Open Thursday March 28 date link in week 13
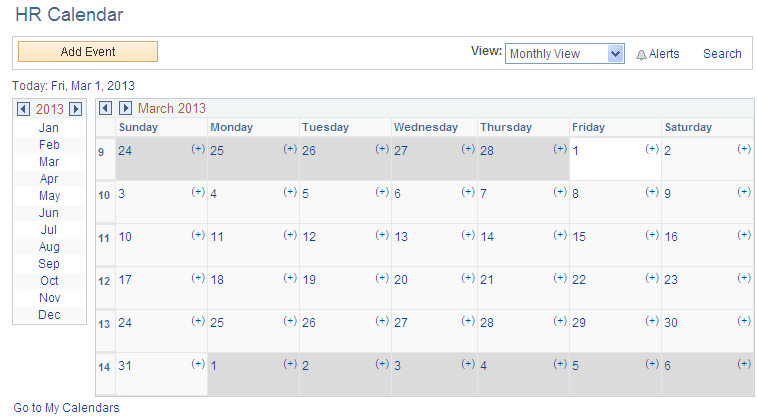The image size is (757, 417). 487,322
